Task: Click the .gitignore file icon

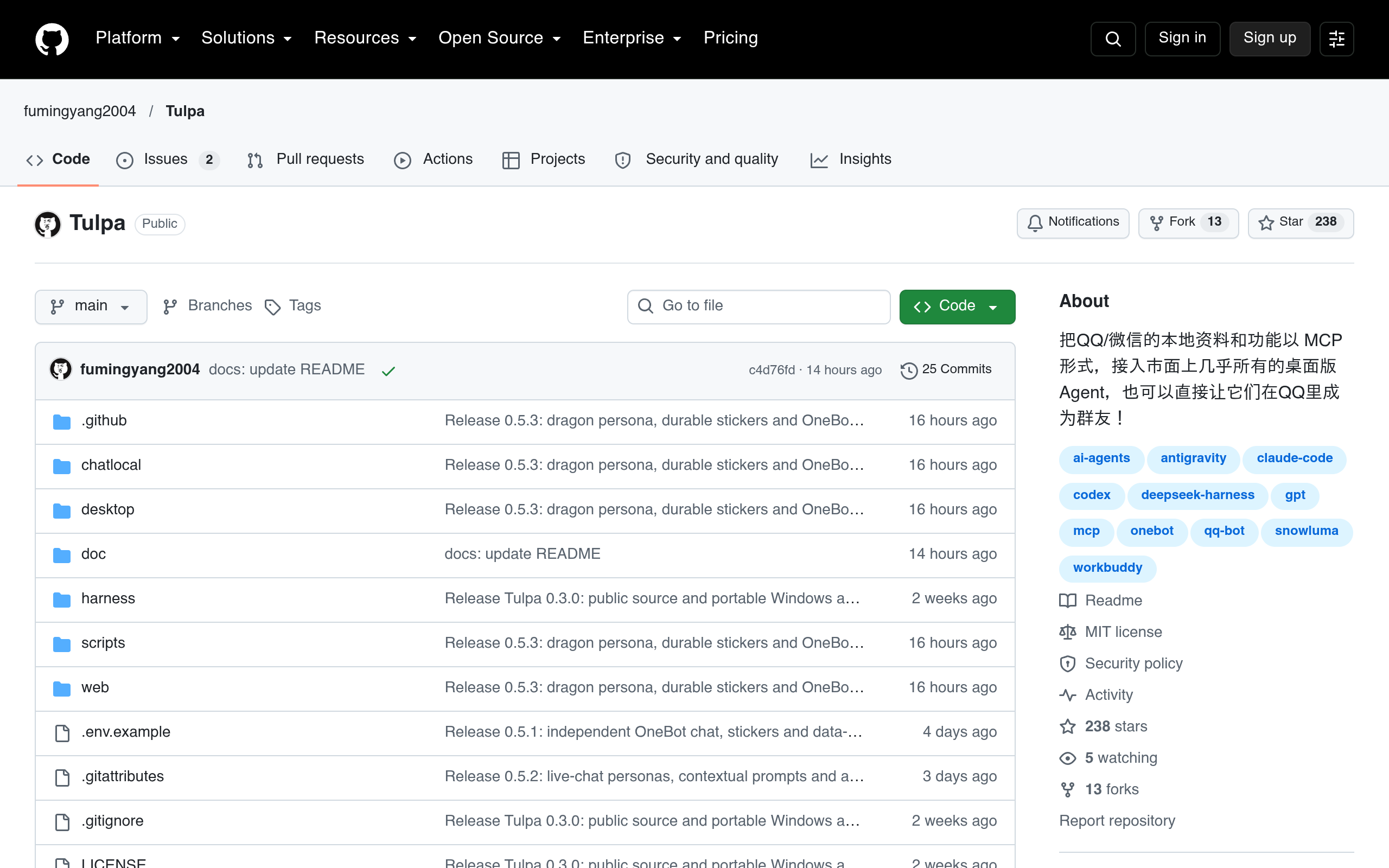Action: 62,822
